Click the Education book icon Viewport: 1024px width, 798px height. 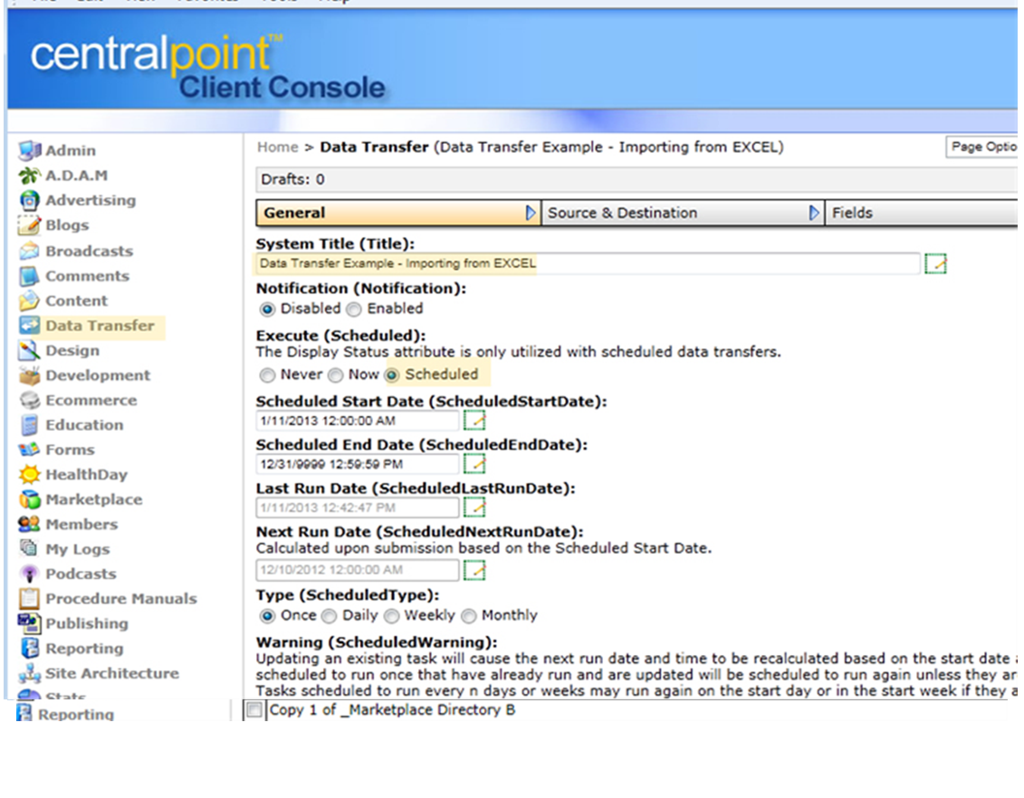click(x=29, y=425)
